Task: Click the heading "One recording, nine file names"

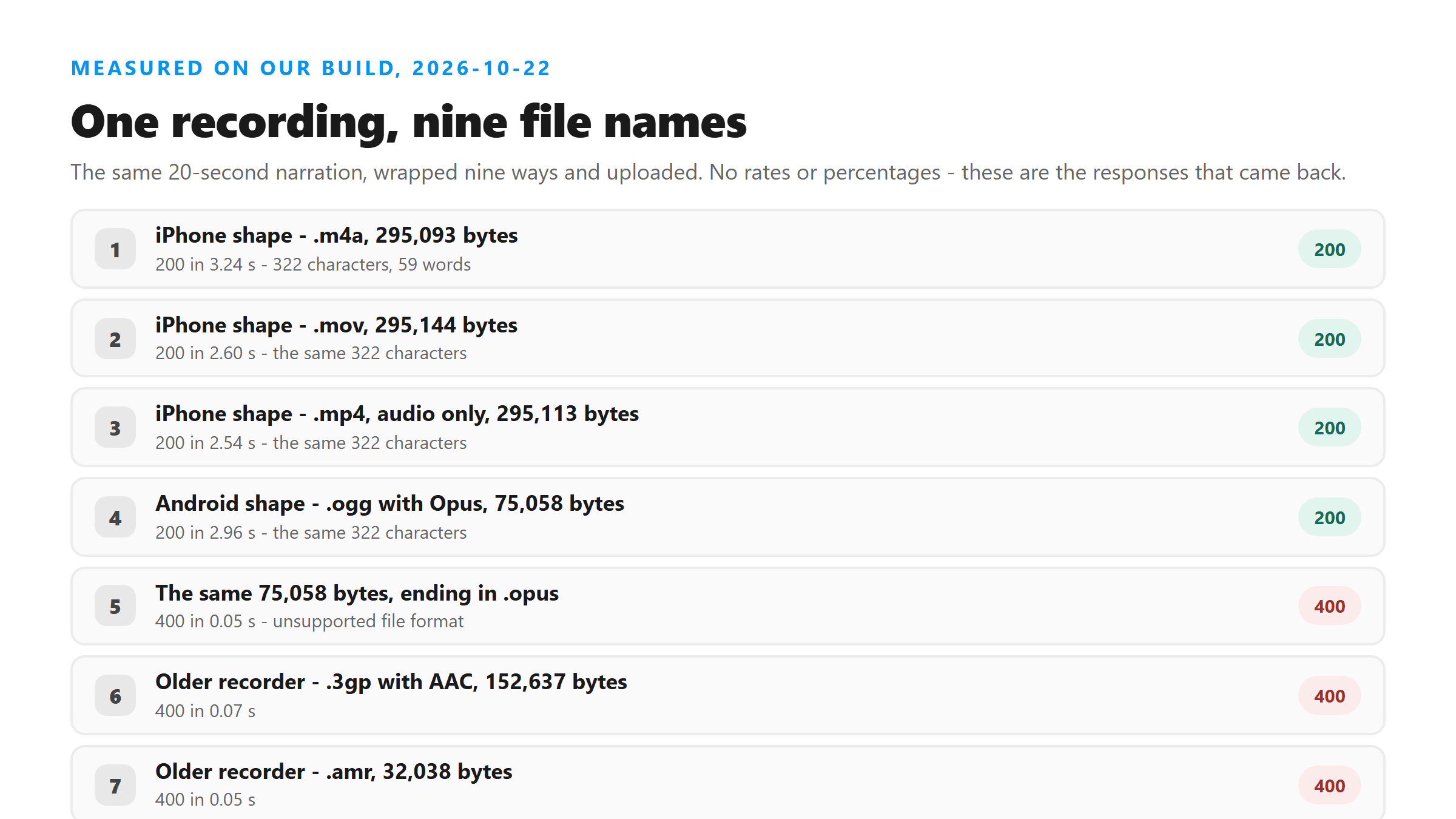Action: [x=408, y=122]
